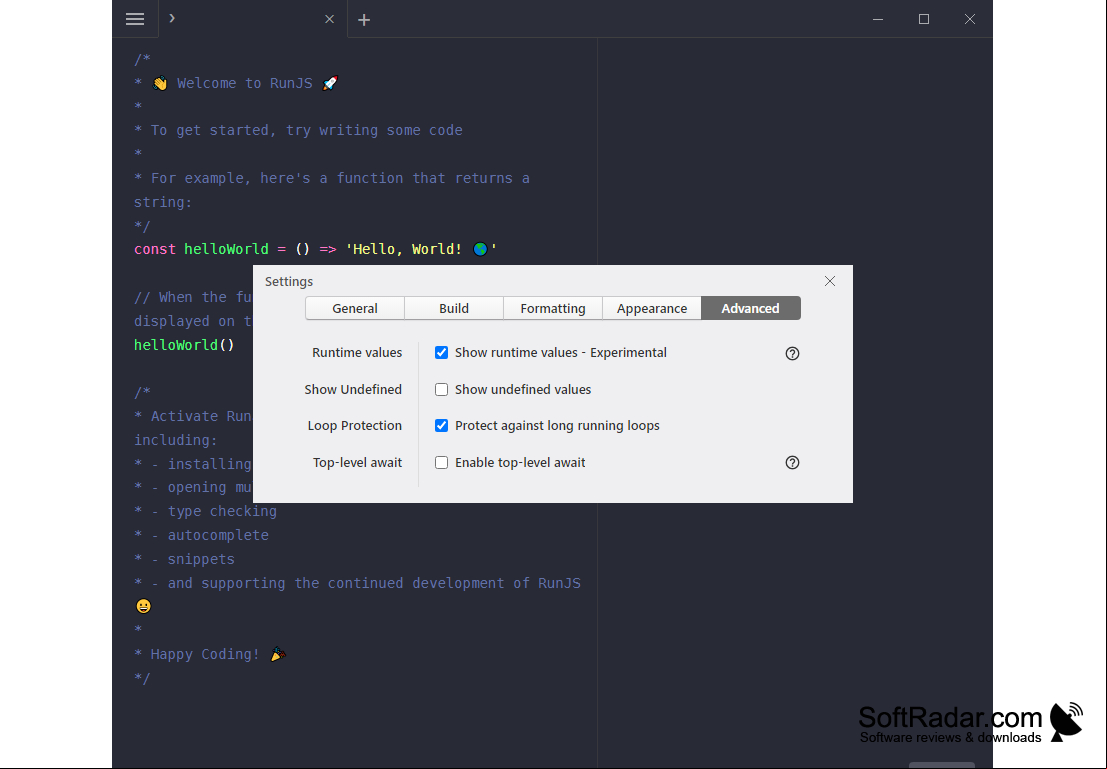The height and width of the screenshot is (769, 1107).
Task: Click 'Protect against long running loops' label
Action: 557,425
